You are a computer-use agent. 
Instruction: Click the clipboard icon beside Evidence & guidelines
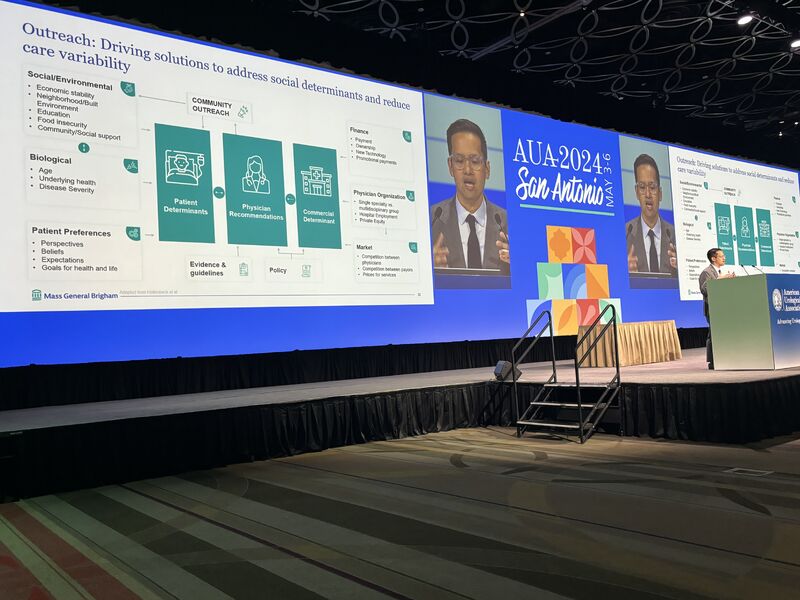[244, 269]
